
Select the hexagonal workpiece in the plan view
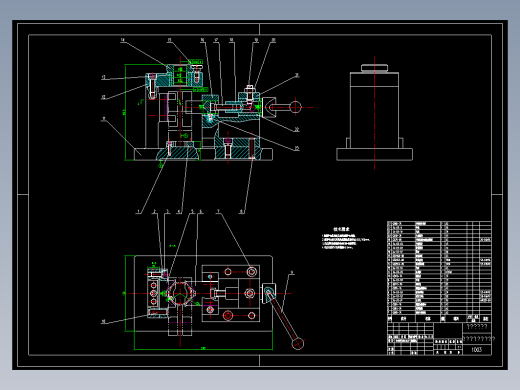(x=180, y=293)
